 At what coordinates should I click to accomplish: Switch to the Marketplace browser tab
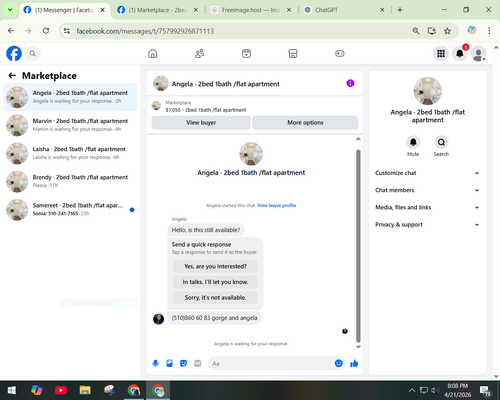[157, 10]
